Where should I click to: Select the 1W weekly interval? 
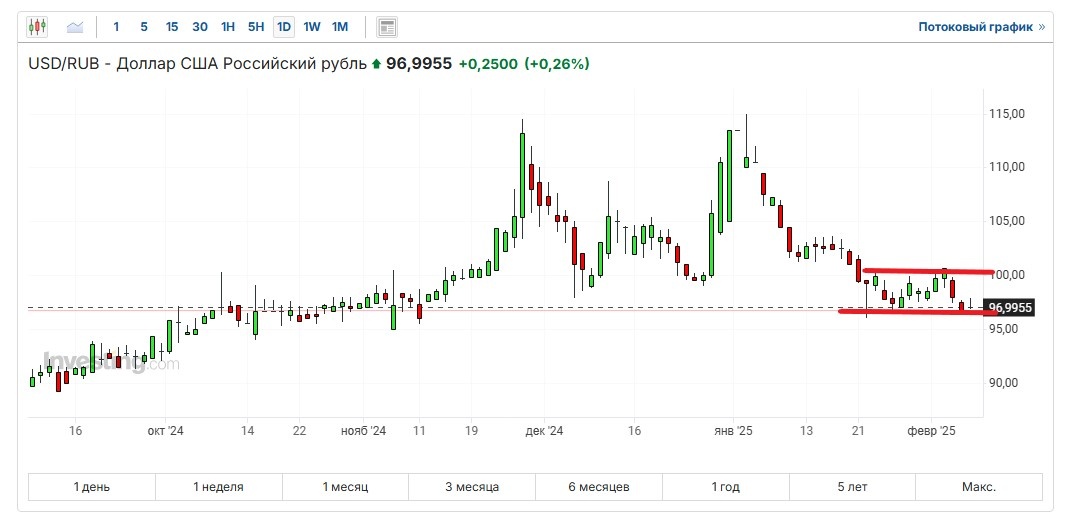coord(312,27)
